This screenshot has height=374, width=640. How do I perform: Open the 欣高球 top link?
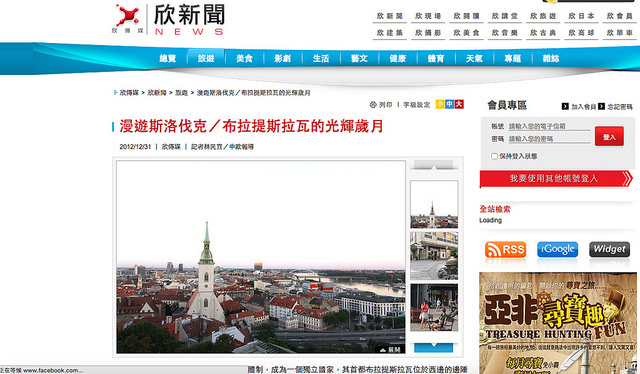[581, 33]
